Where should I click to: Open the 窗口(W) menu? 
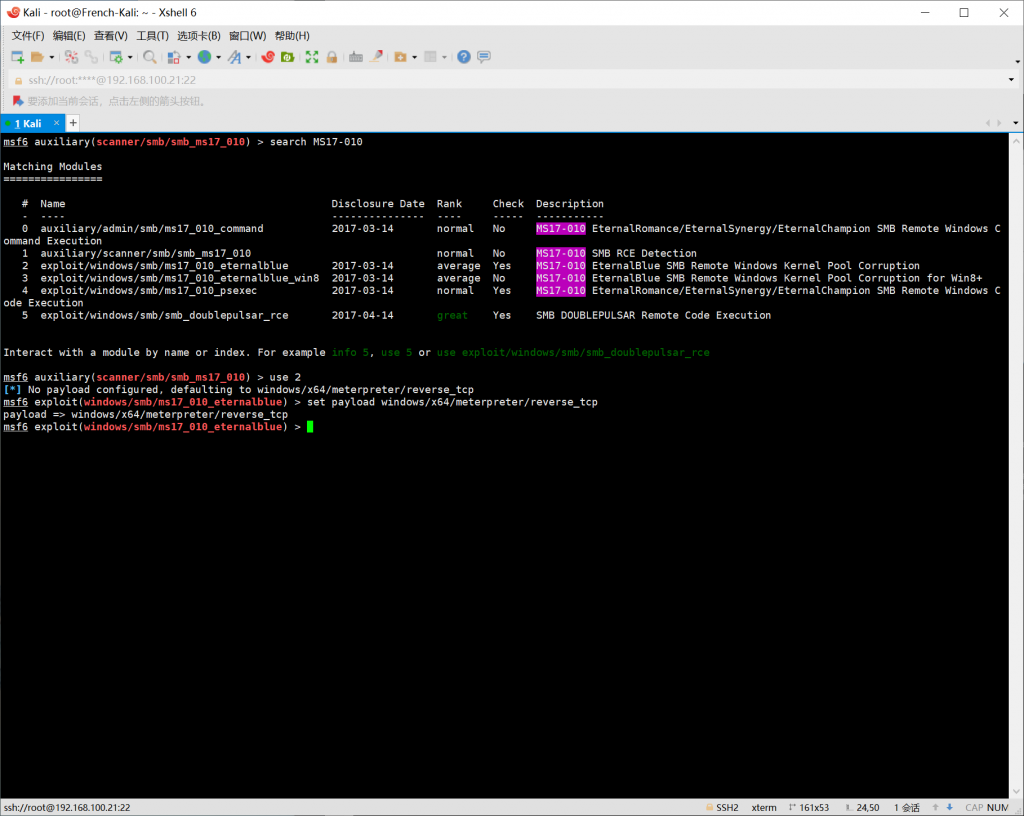pos(248,36)
